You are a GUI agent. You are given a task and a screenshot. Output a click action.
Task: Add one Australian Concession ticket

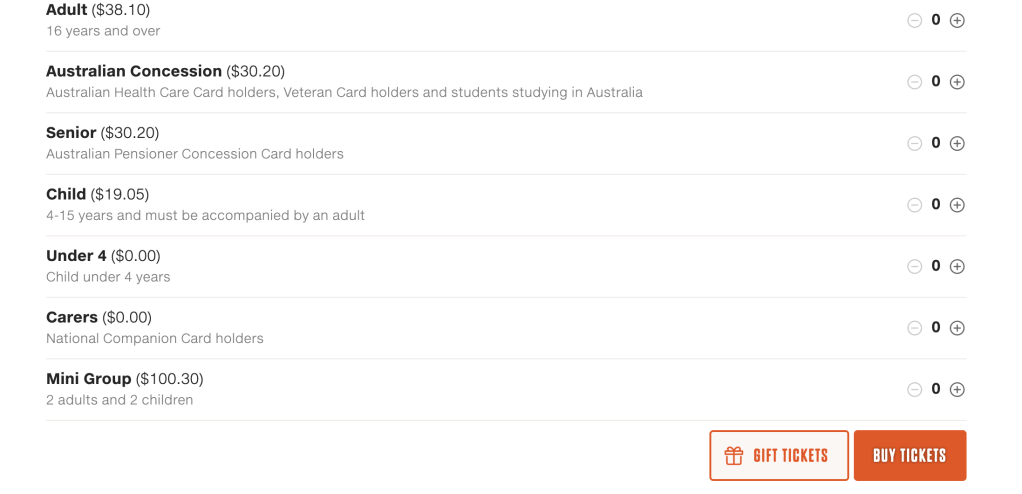point(957,82)
